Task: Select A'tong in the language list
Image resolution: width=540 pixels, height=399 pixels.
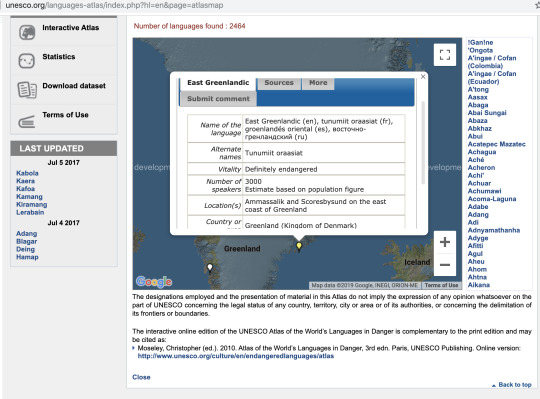Action: coord(478,90)
